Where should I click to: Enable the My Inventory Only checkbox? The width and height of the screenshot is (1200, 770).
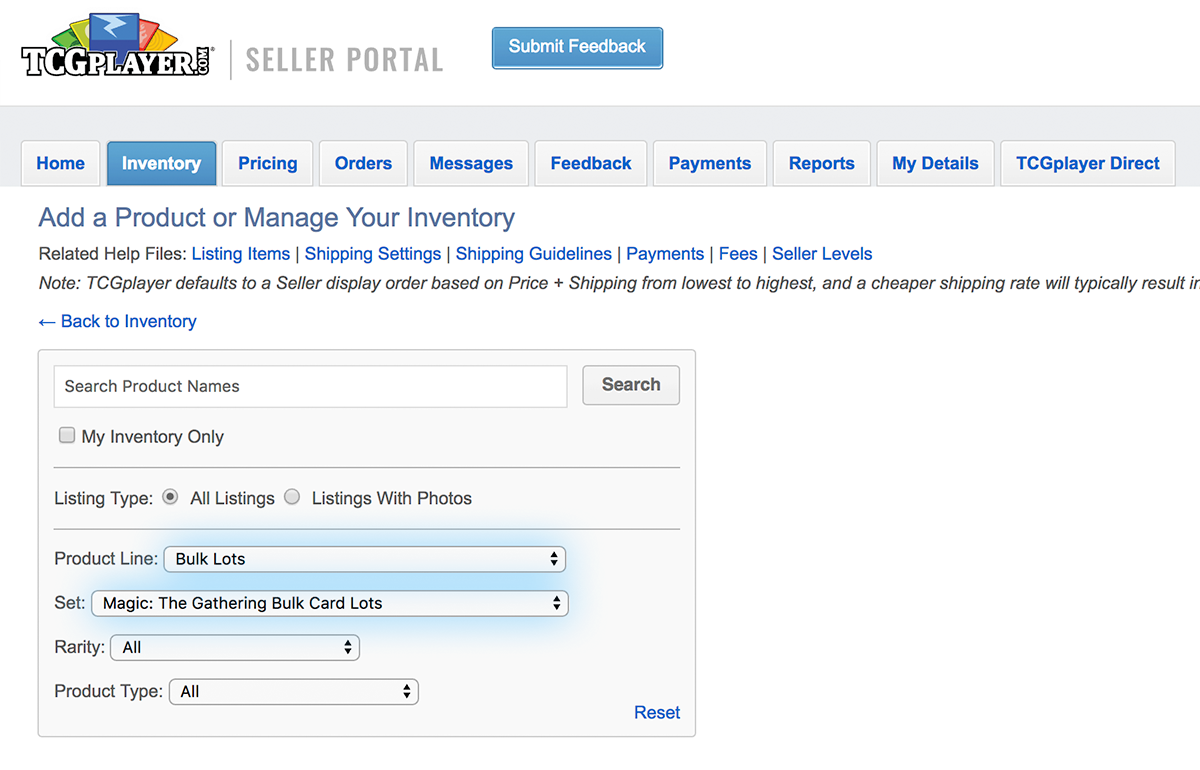67,435
